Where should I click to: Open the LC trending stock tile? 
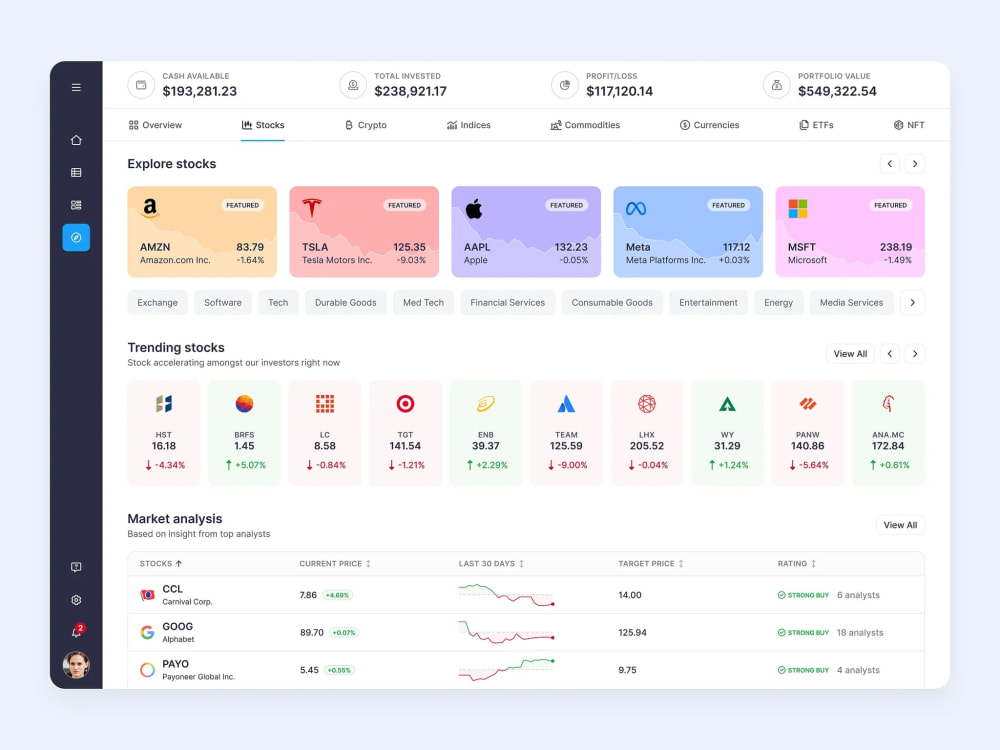click(x=325, y=433)
